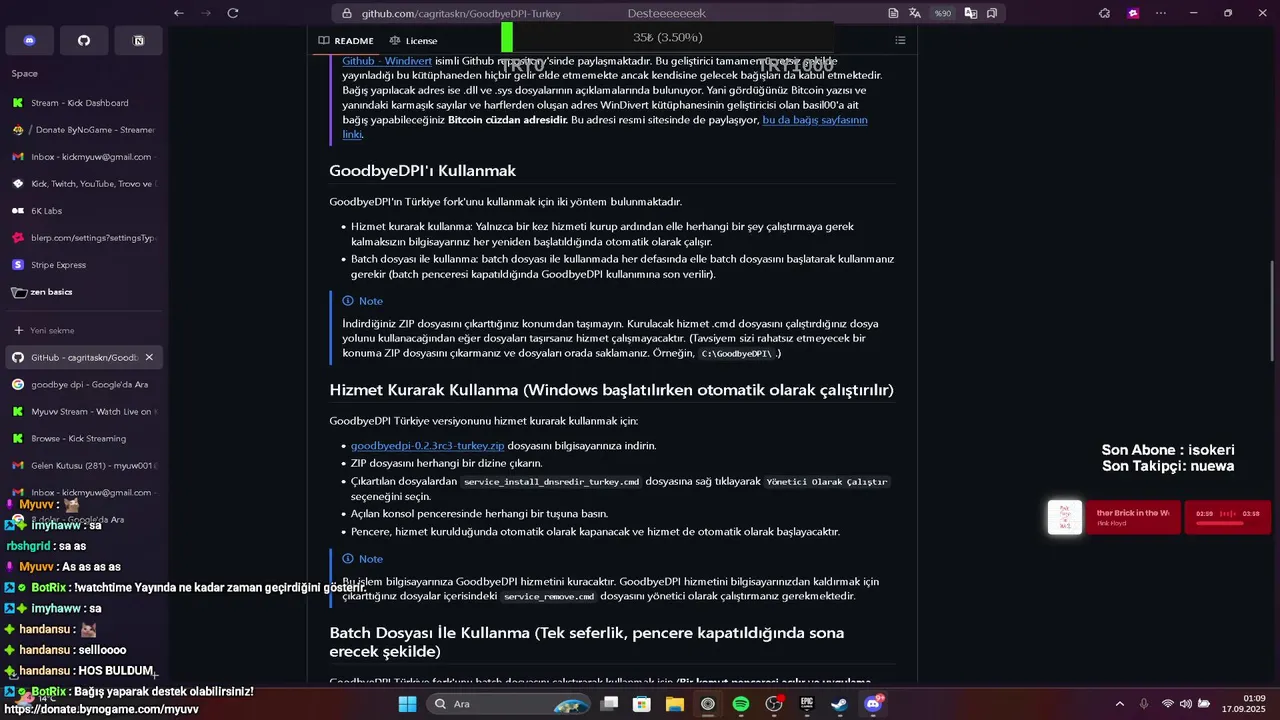Click the taskbar Ara search box
Screen dimensions: 1280x720
[510, 704]
